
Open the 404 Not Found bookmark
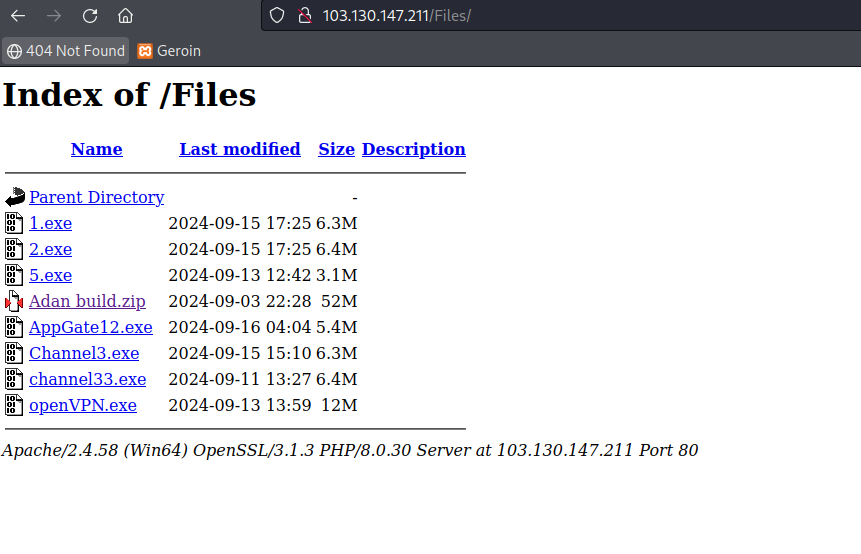[66, 51]
